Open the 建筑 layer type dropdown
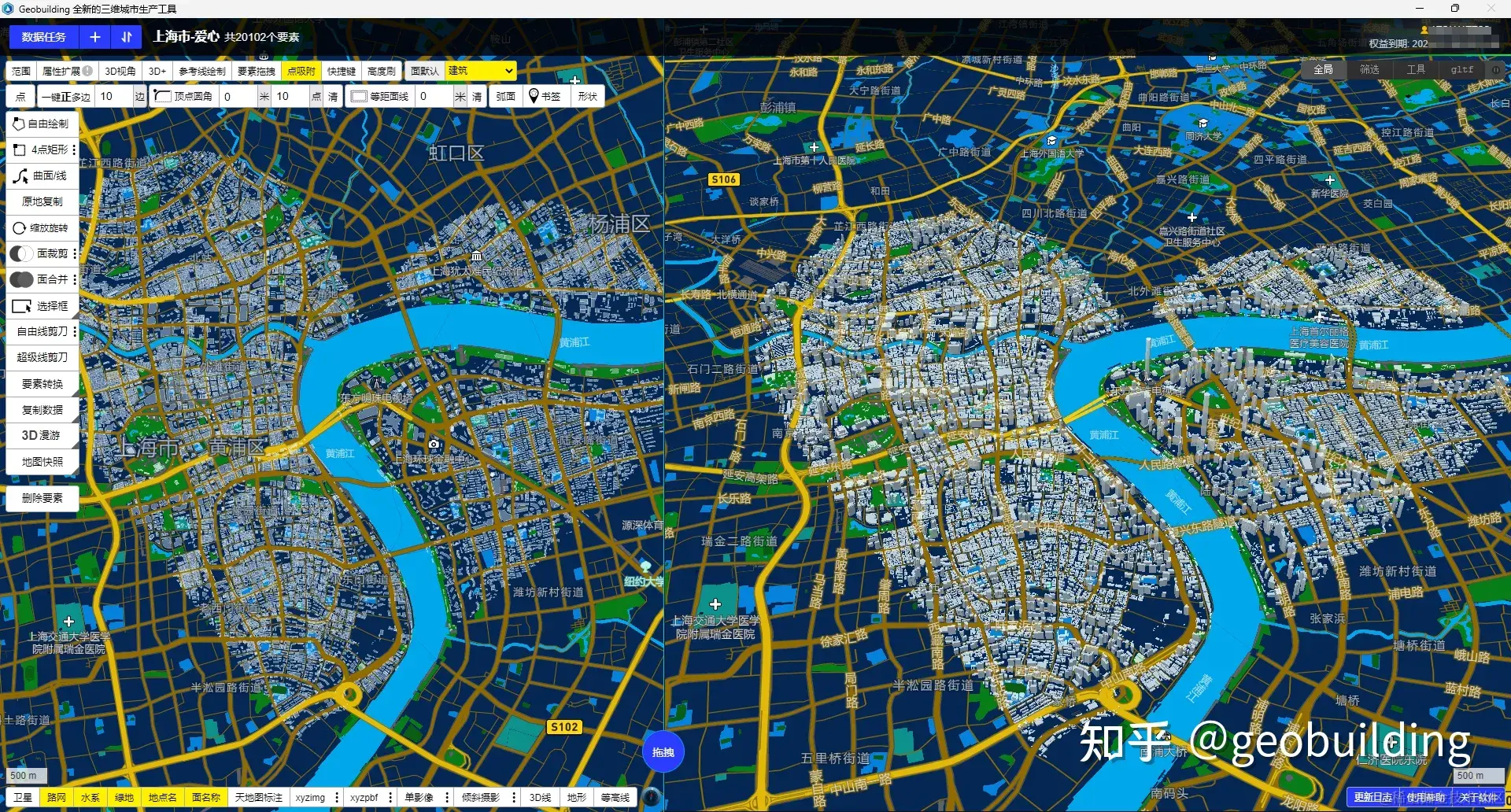This screenshot has width=1511, height=812. tap(481, 71)
